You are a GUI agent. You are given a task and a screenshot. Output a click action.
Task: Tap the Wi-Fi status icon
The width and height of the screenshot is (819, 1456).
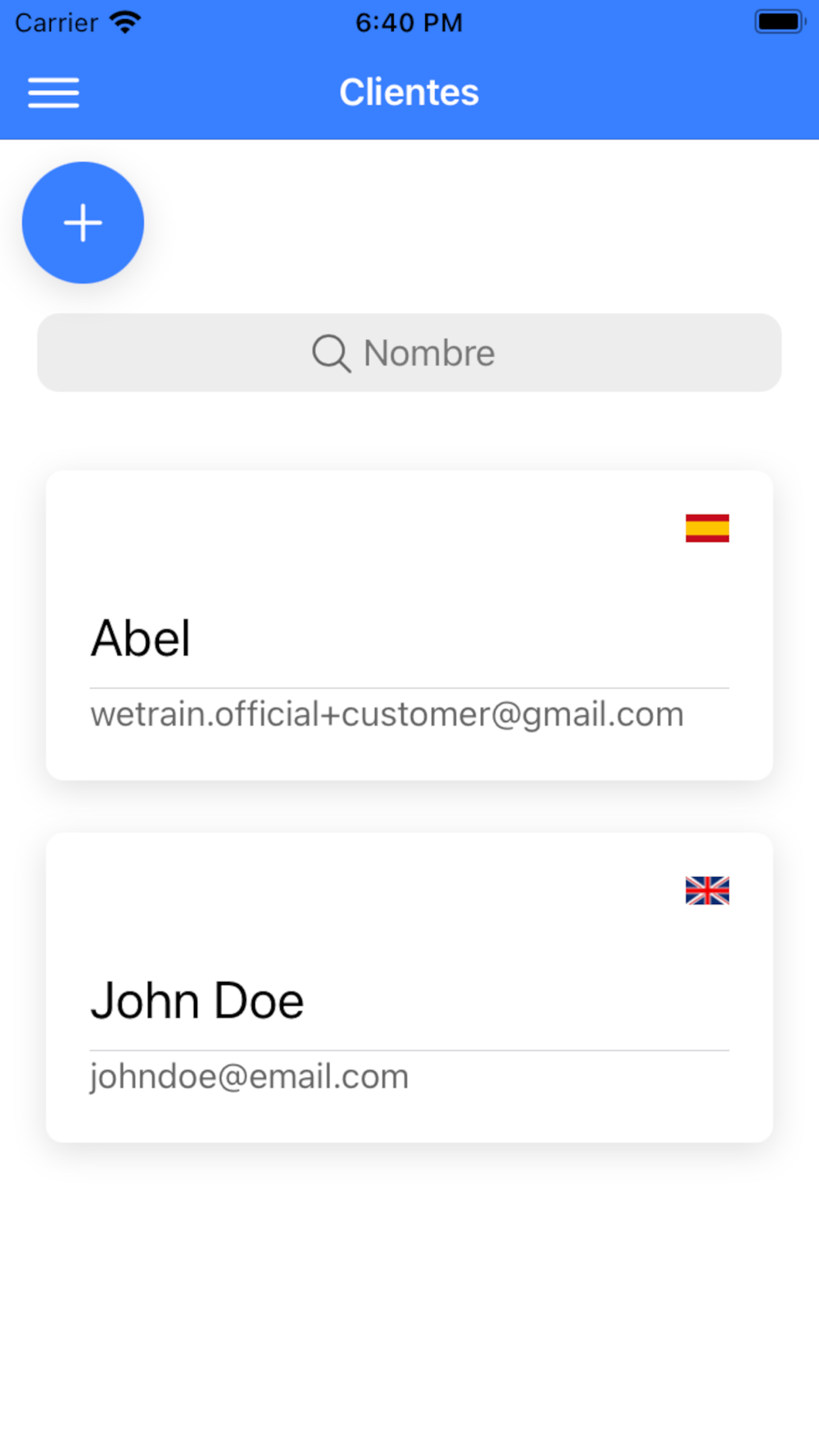[x=125, y=22]
